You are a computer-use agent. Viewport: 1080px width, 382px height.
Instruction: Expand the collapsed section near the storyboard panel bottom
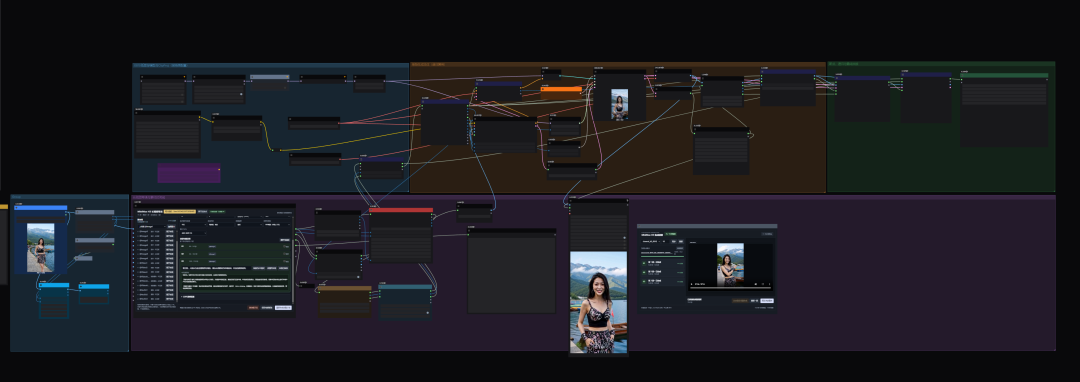[188, 297]
